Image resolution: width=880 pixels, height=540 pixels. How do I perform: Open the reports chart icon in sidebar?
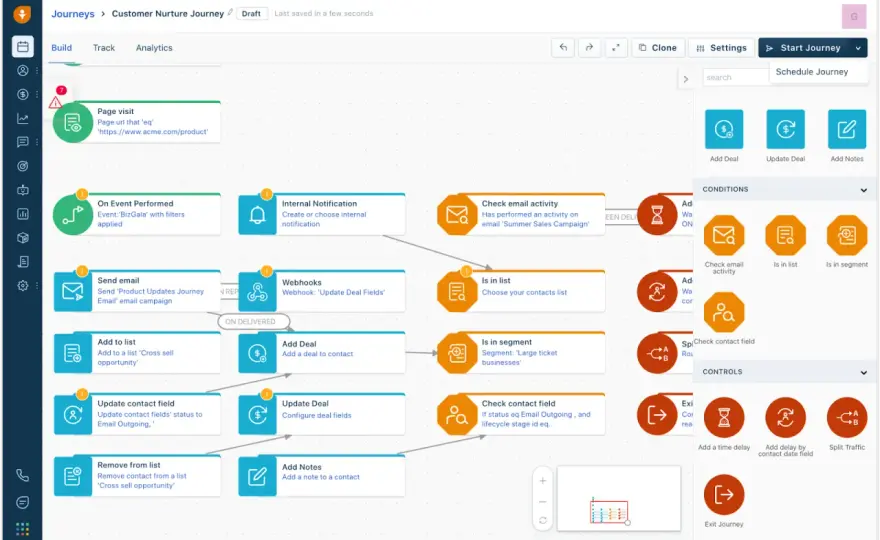(22, 118)
